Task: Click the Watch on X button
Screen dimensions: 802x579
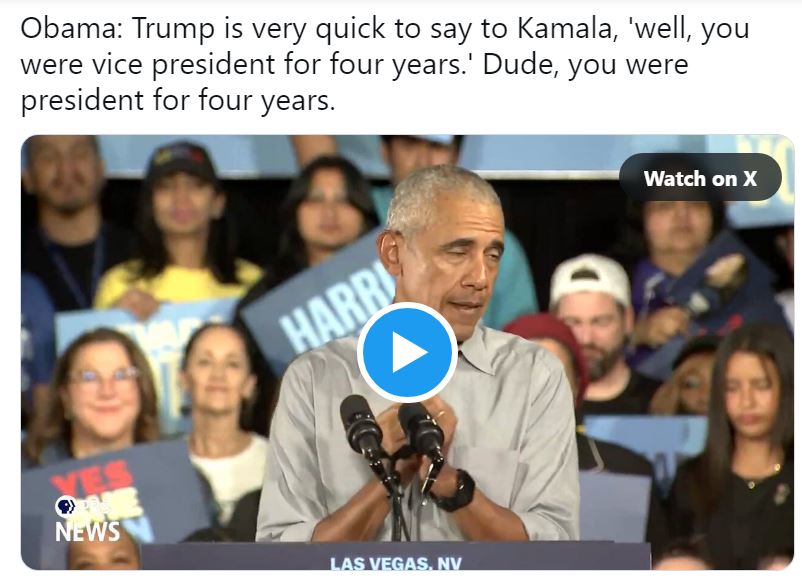Action: pyautogui.click(x=700, y=177)
